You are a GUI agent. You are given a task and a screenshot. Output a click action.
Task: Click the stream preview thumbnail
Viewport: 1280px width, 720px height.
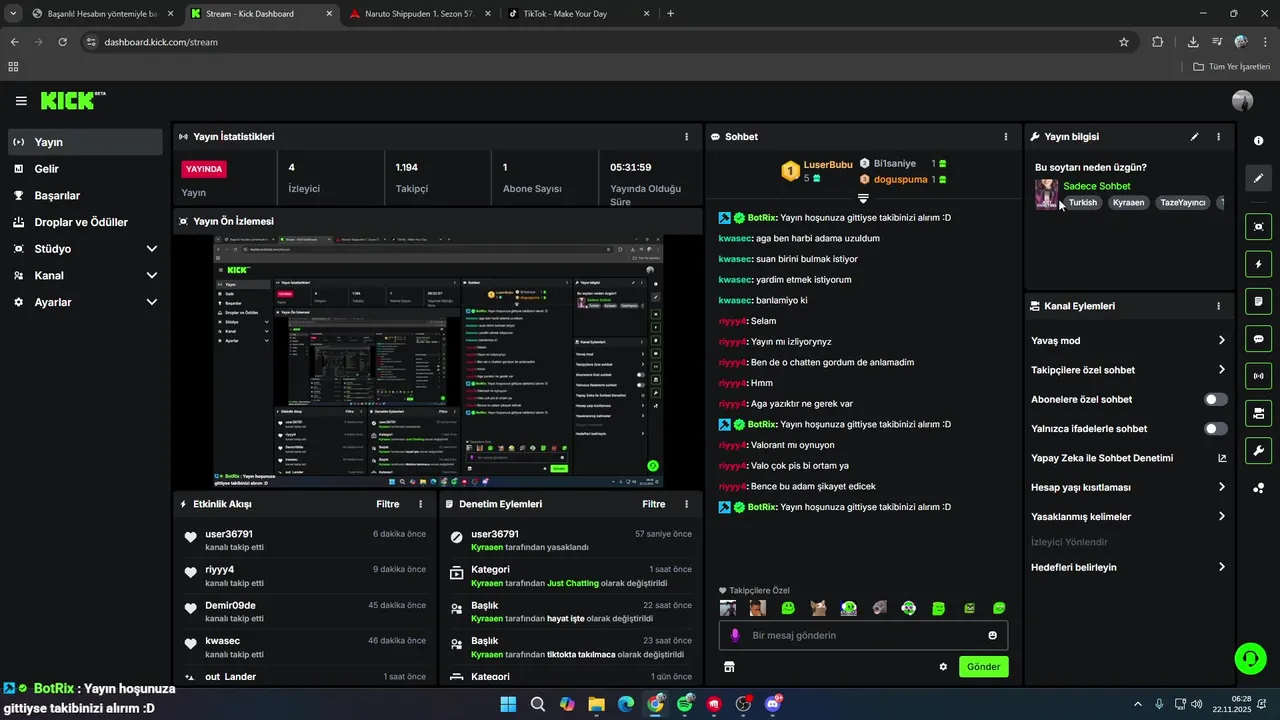click(438, 361)
